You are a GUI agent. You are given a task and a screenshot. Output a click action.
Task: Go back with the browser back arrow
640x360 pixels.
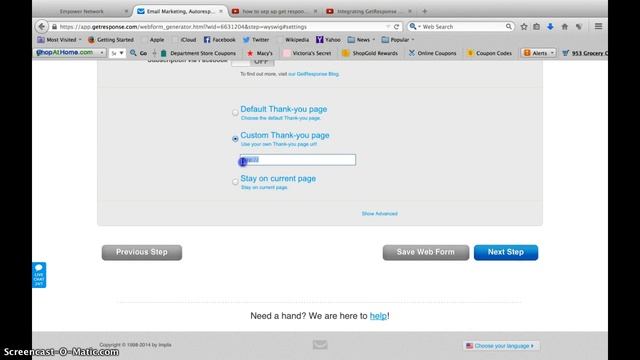click(42, 27)
